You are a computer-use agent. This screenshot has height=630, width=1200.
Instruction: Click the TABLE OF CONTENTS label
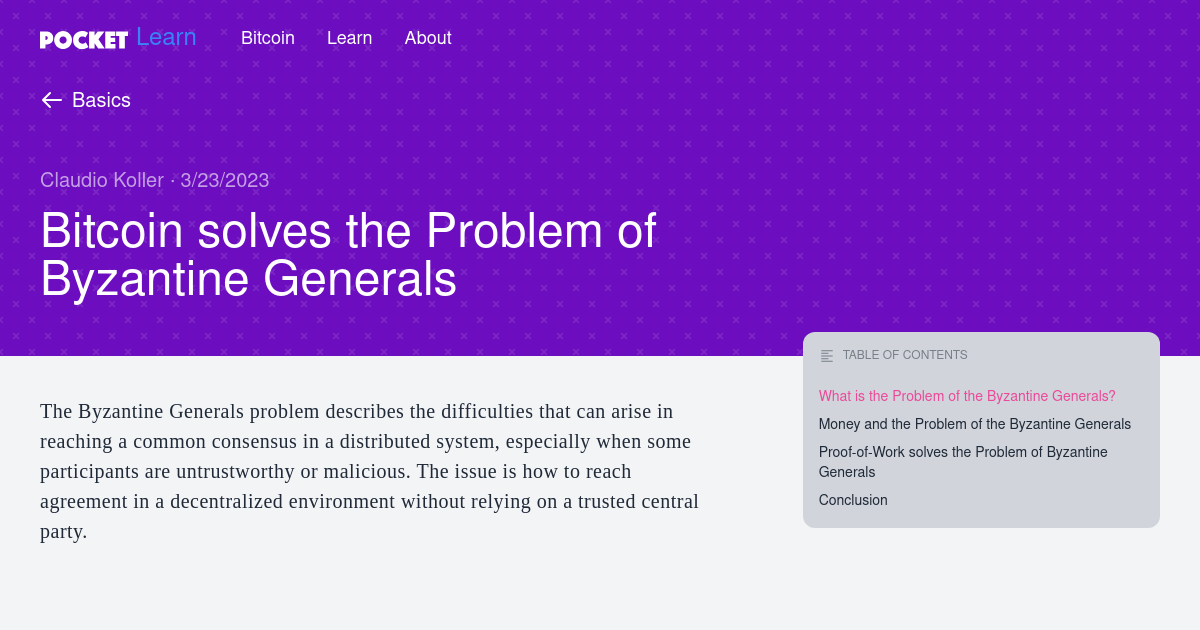tap(905, 355)
